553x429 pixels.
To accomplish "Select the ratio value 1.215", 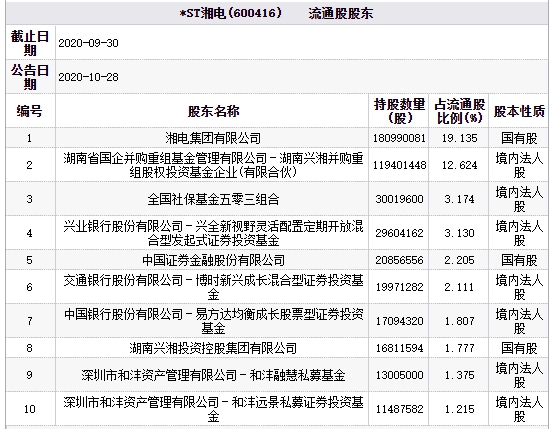I will tap(460, 409).
